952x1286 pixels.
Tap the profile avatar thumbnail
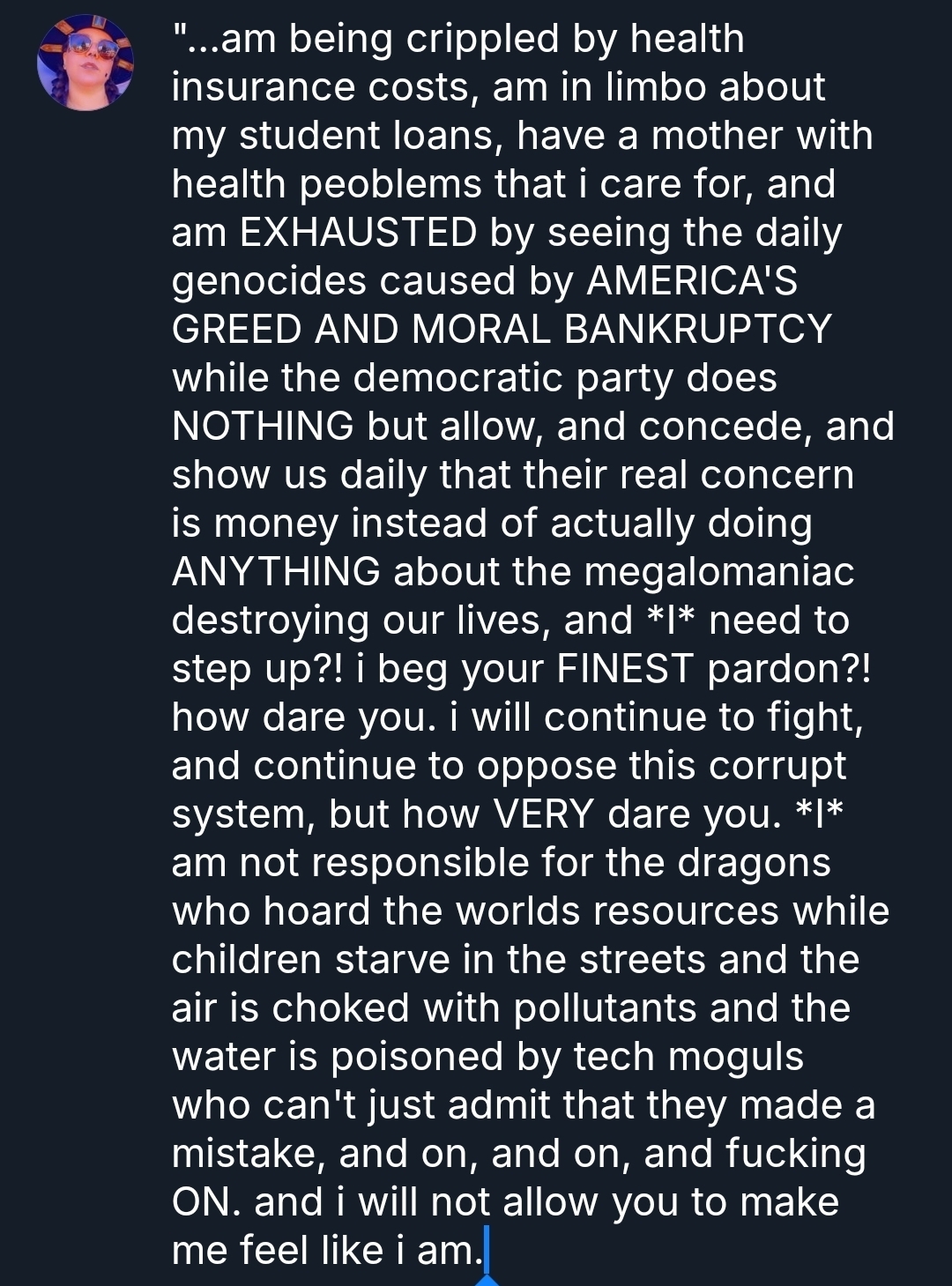(85, 62)
